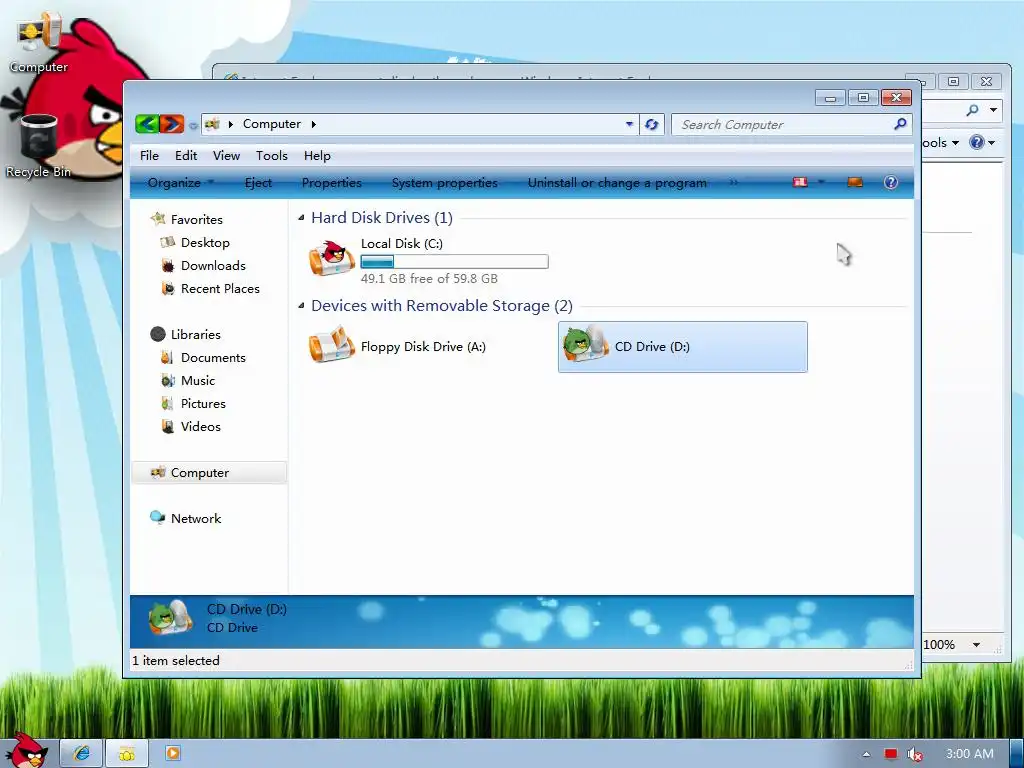Click the 49.1 GB free of 59.8 GB text
This screenshot has width=1024, height=768.
coord(429,279)
